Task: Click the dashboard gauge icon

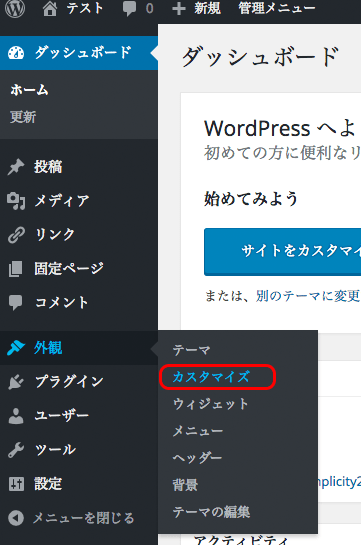Action: pos(16,53)
